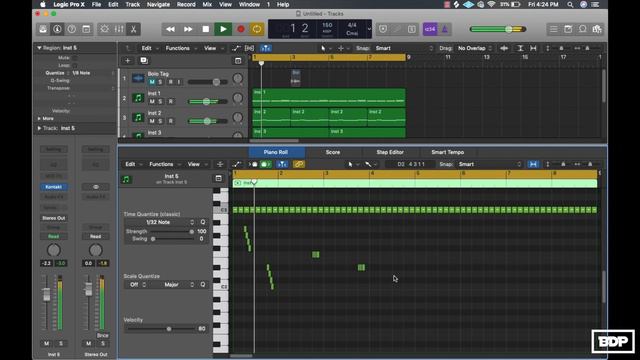This screenshot has height=360, width=640.
Task: Add a new track with plus button
Action: 128,60
